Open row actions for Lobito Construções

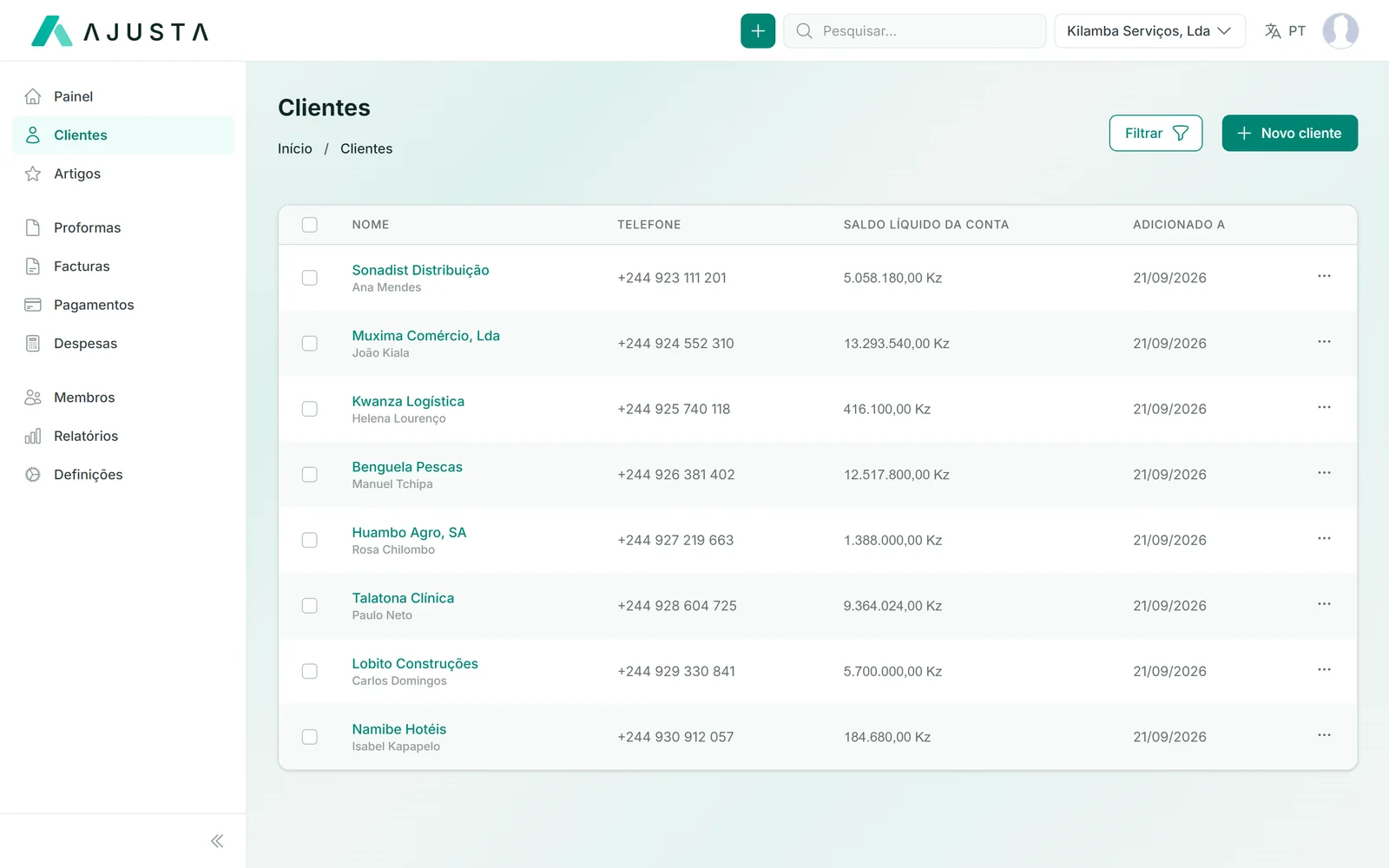pyautogui.click(x=1324, y=669)
